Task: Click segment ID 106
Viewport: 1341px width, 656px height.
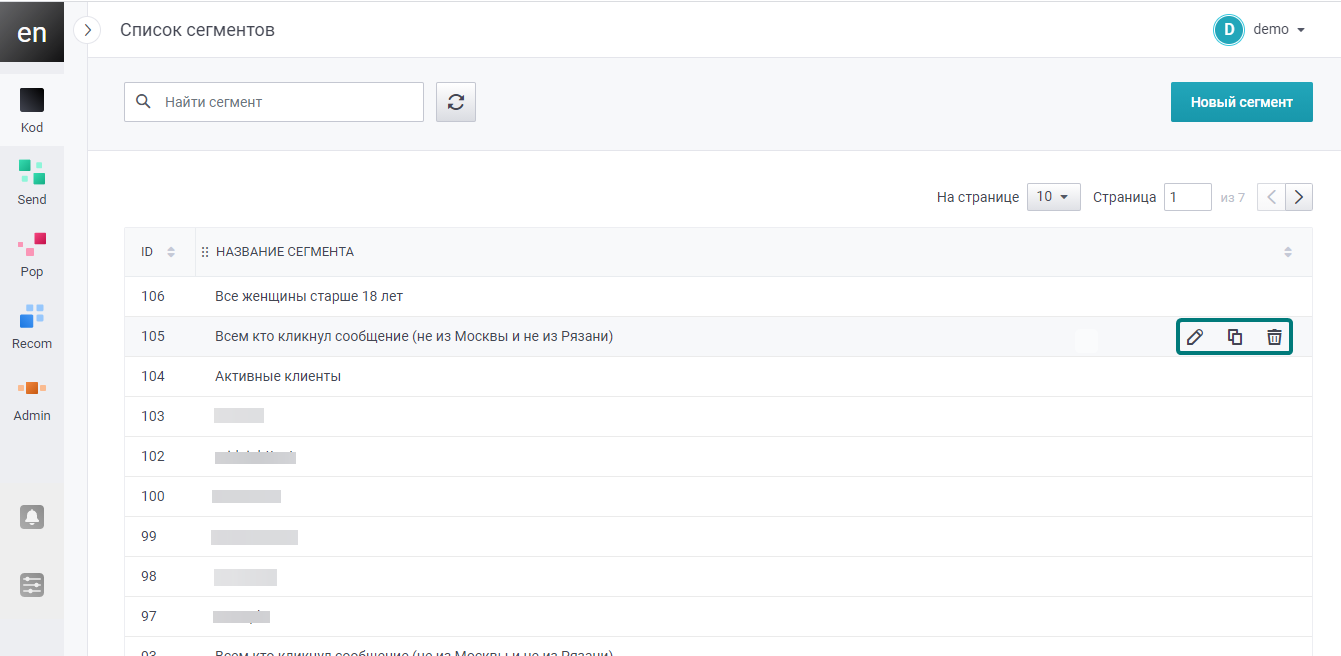Action: click(153, 297)
